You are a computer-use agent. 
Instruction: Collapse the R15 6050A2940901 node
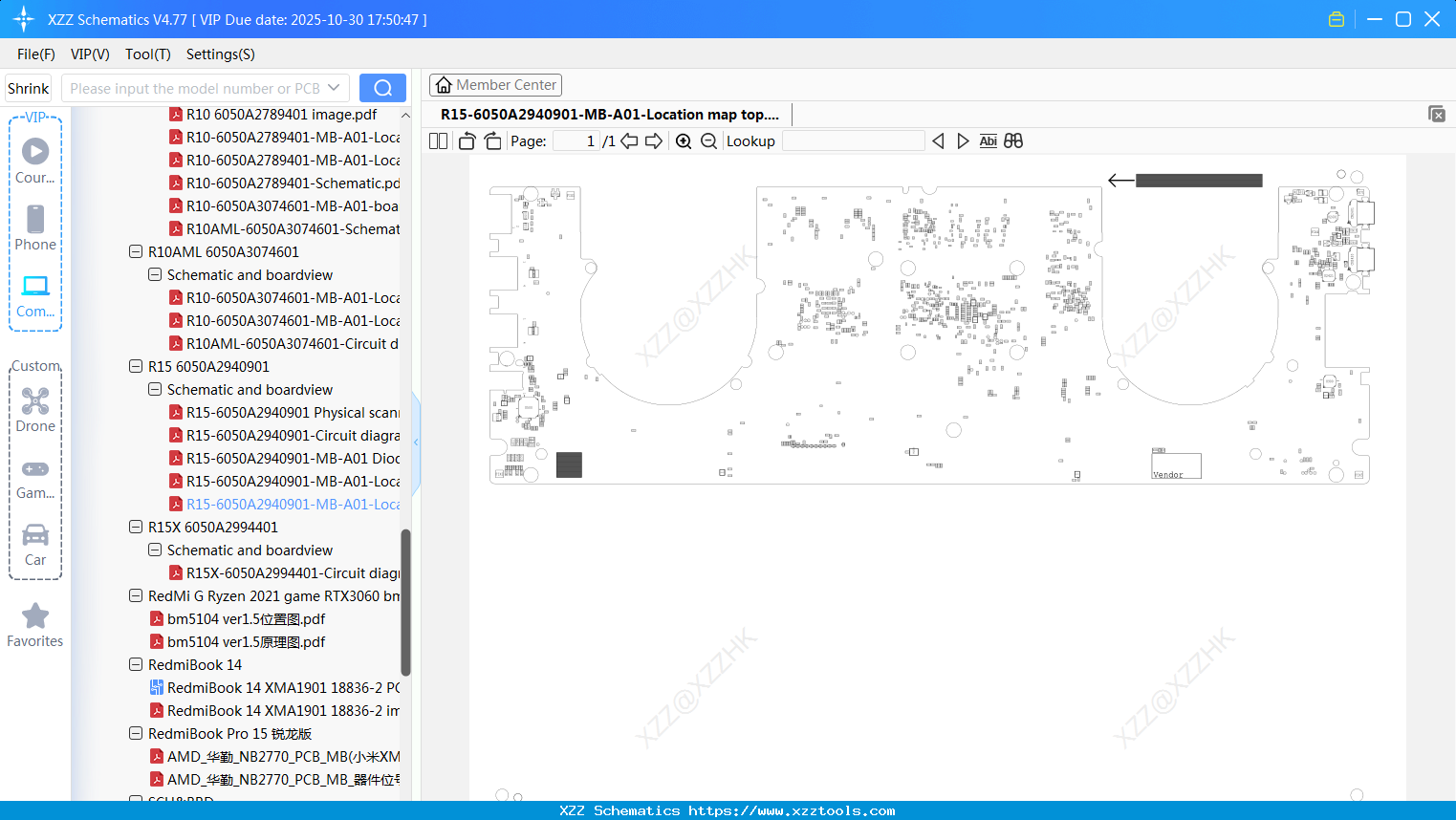click(136, 367)
